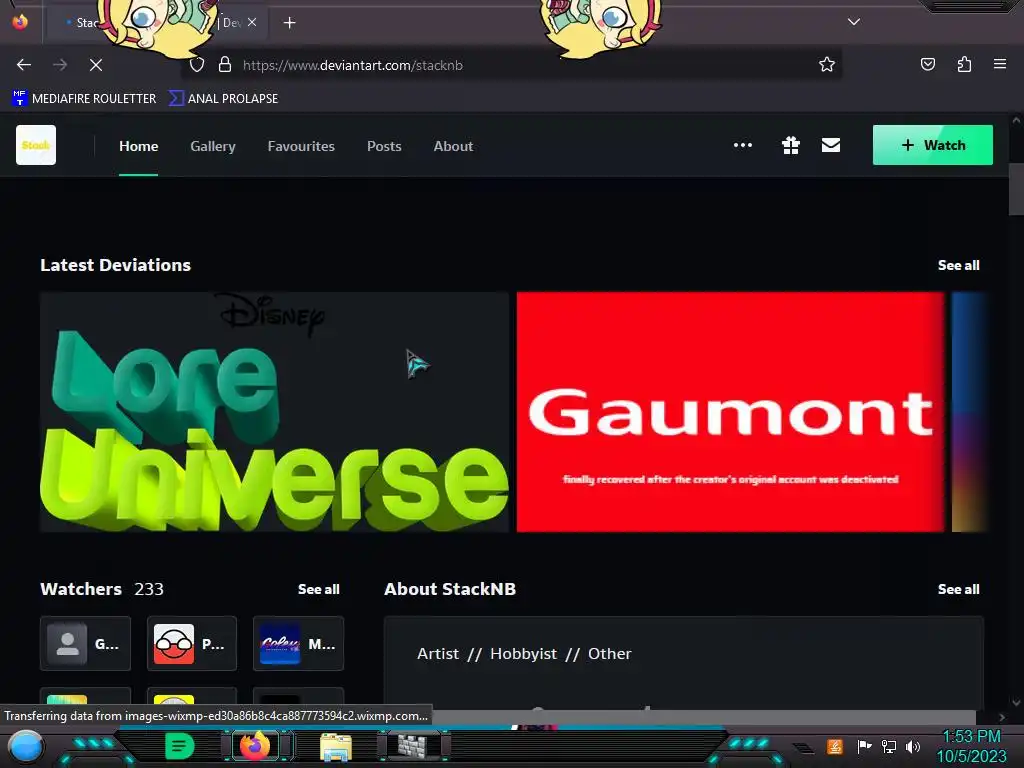Click the gift icon on the profile

pyautogui.click(x=791, y=145)
